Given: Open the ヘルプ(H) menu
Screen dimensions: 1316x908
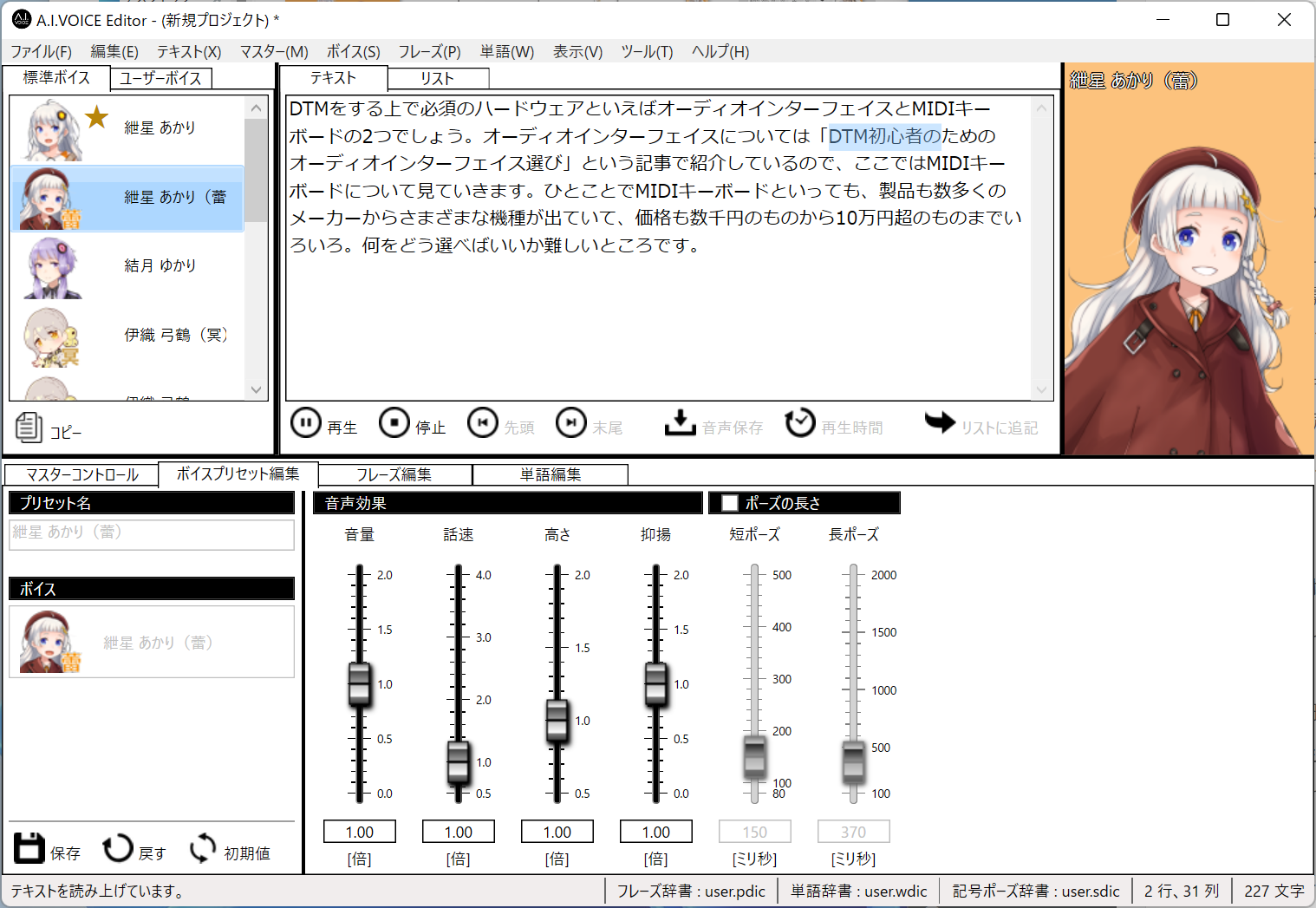Looking at the screenshot, I should tap(720, 52).
